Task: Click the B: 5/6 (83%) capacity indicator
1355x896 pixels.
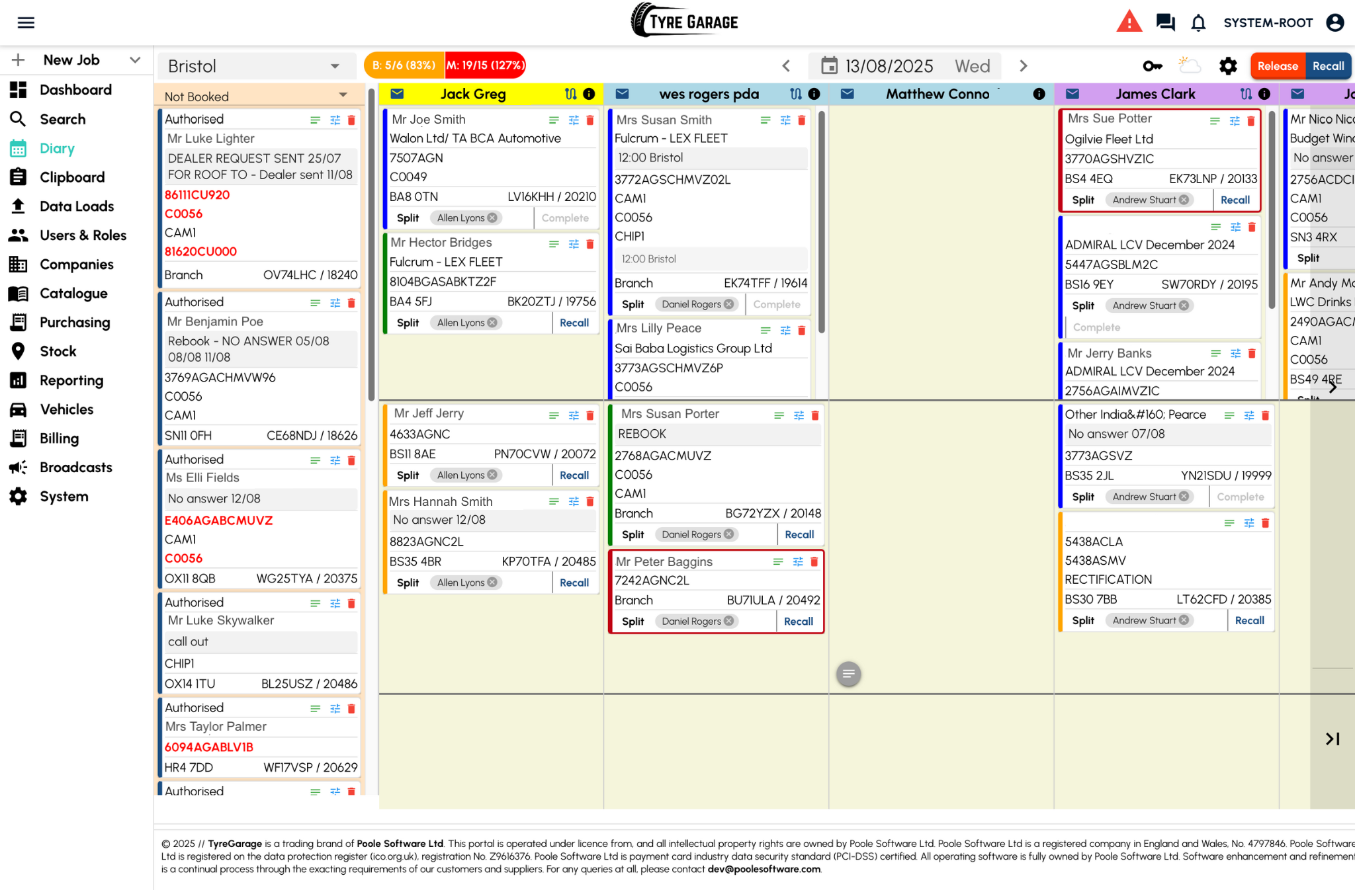Action: (404, 65)
